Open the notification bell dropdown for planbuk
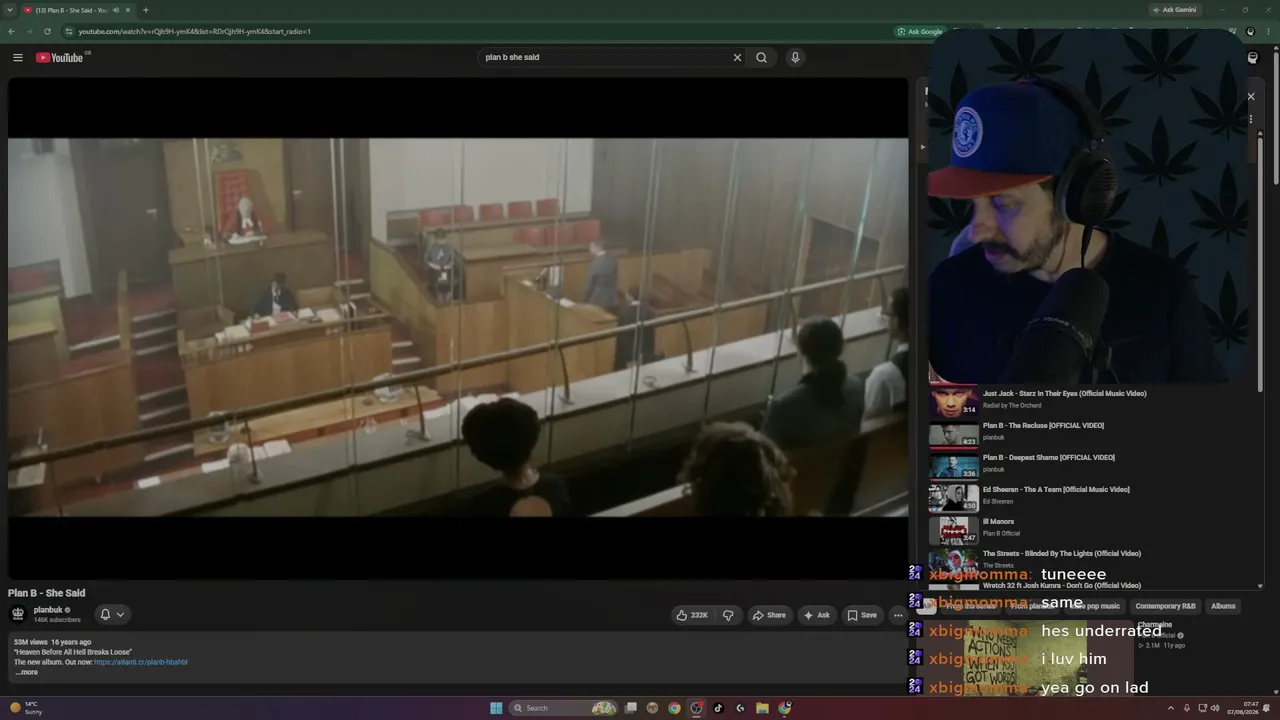 coord(111,614)
